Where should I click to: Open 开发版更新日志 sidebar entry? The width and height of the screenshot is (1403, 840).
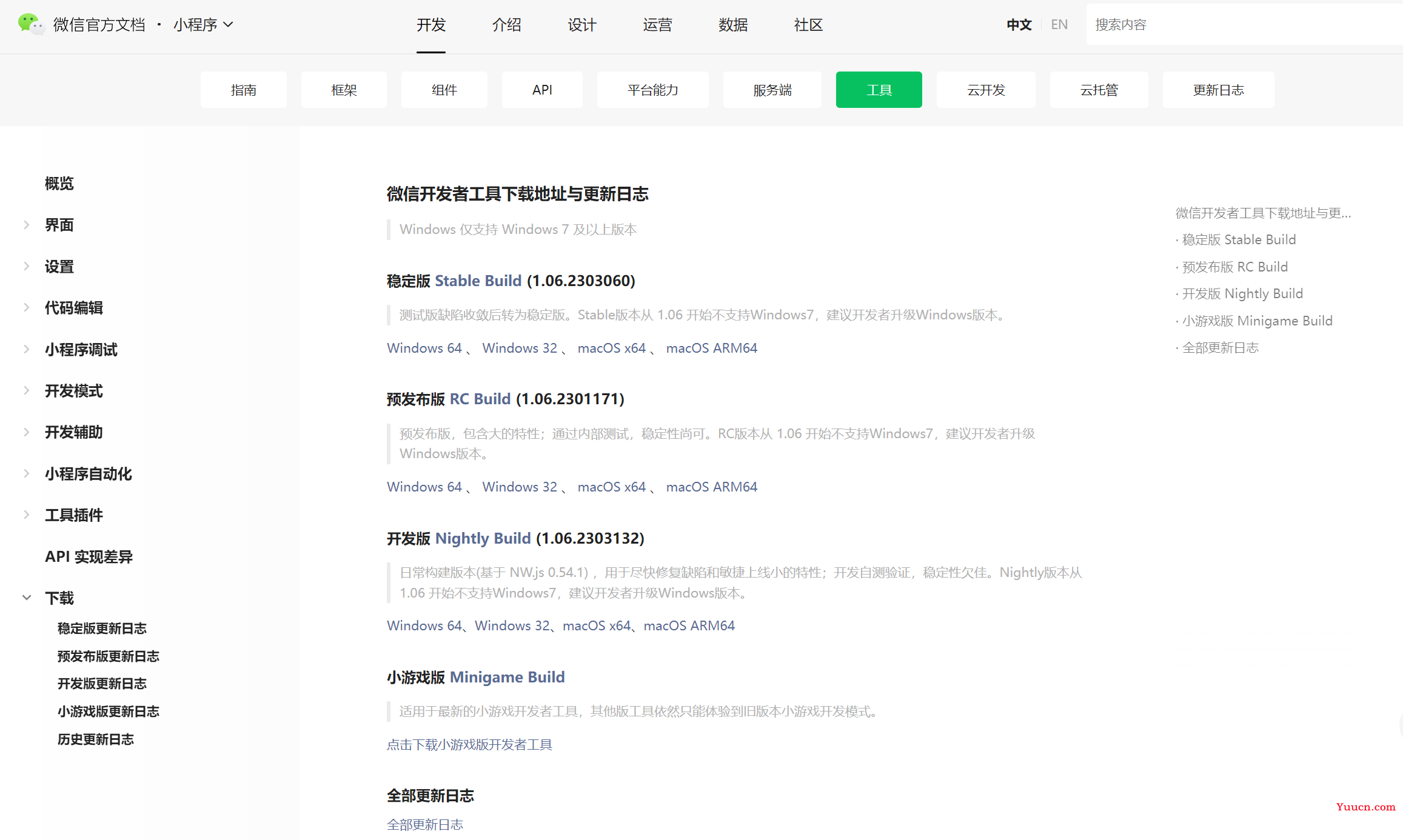coord(102,684)
